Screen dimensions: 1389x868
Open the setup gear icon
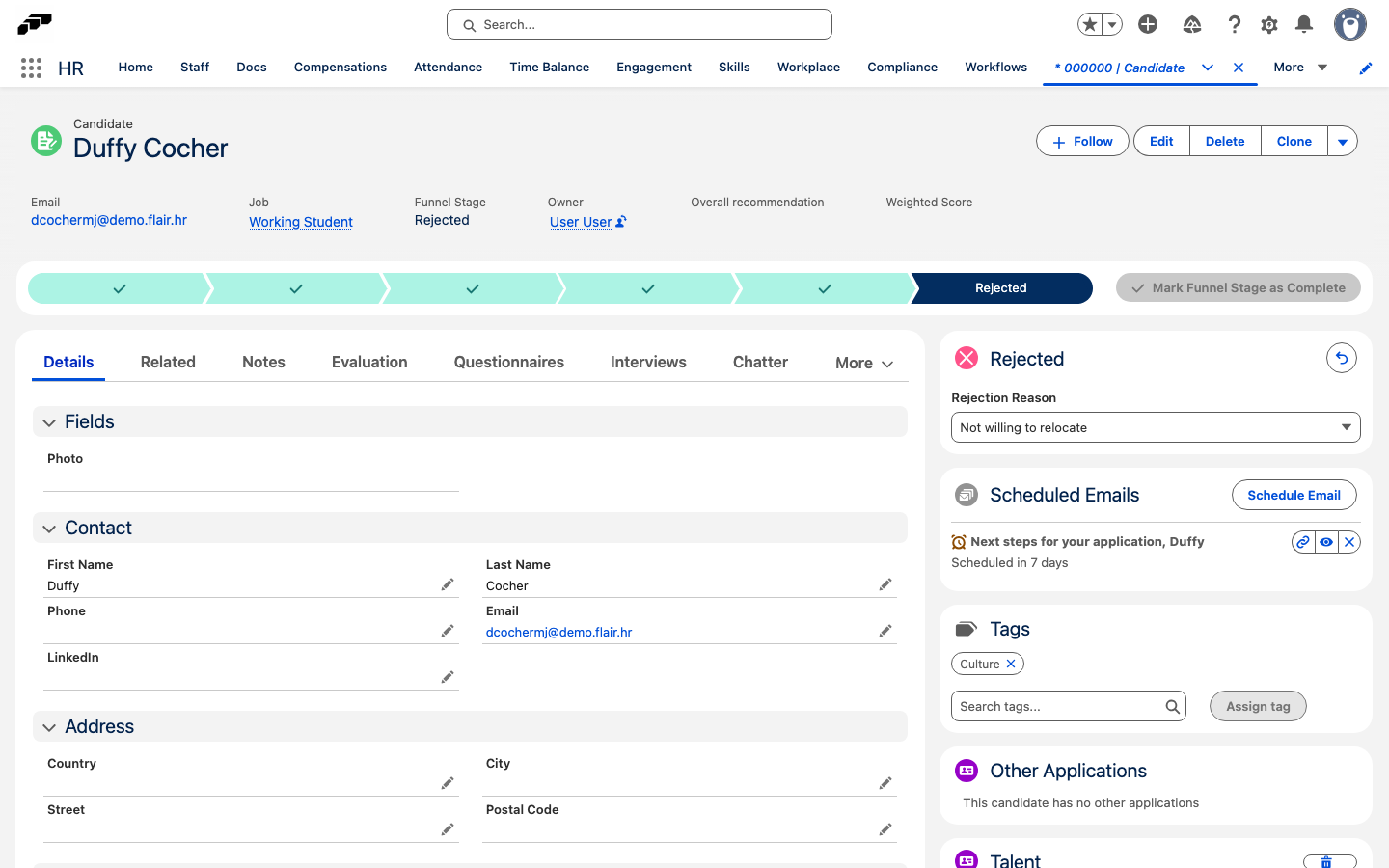[1269, 25]
